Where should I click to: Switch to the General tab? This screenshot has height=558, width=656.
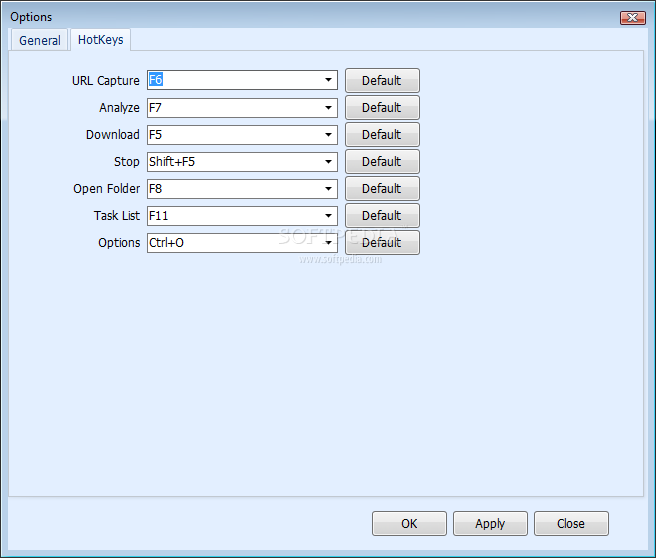[x=39, y=41]
